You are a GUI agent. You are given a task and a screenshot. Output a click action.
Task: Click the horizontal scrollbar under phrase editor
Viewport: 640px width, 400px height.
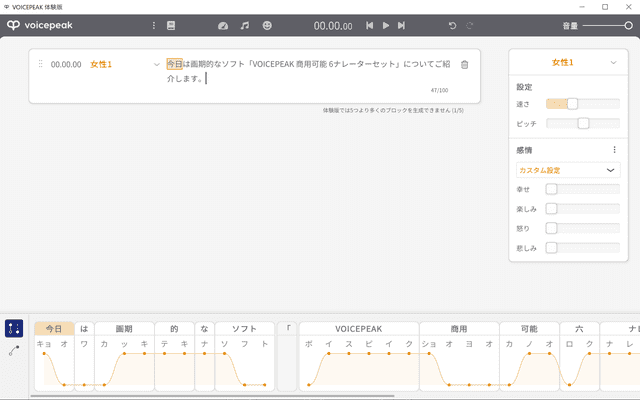pyautogui.click(x=212, y=396)
